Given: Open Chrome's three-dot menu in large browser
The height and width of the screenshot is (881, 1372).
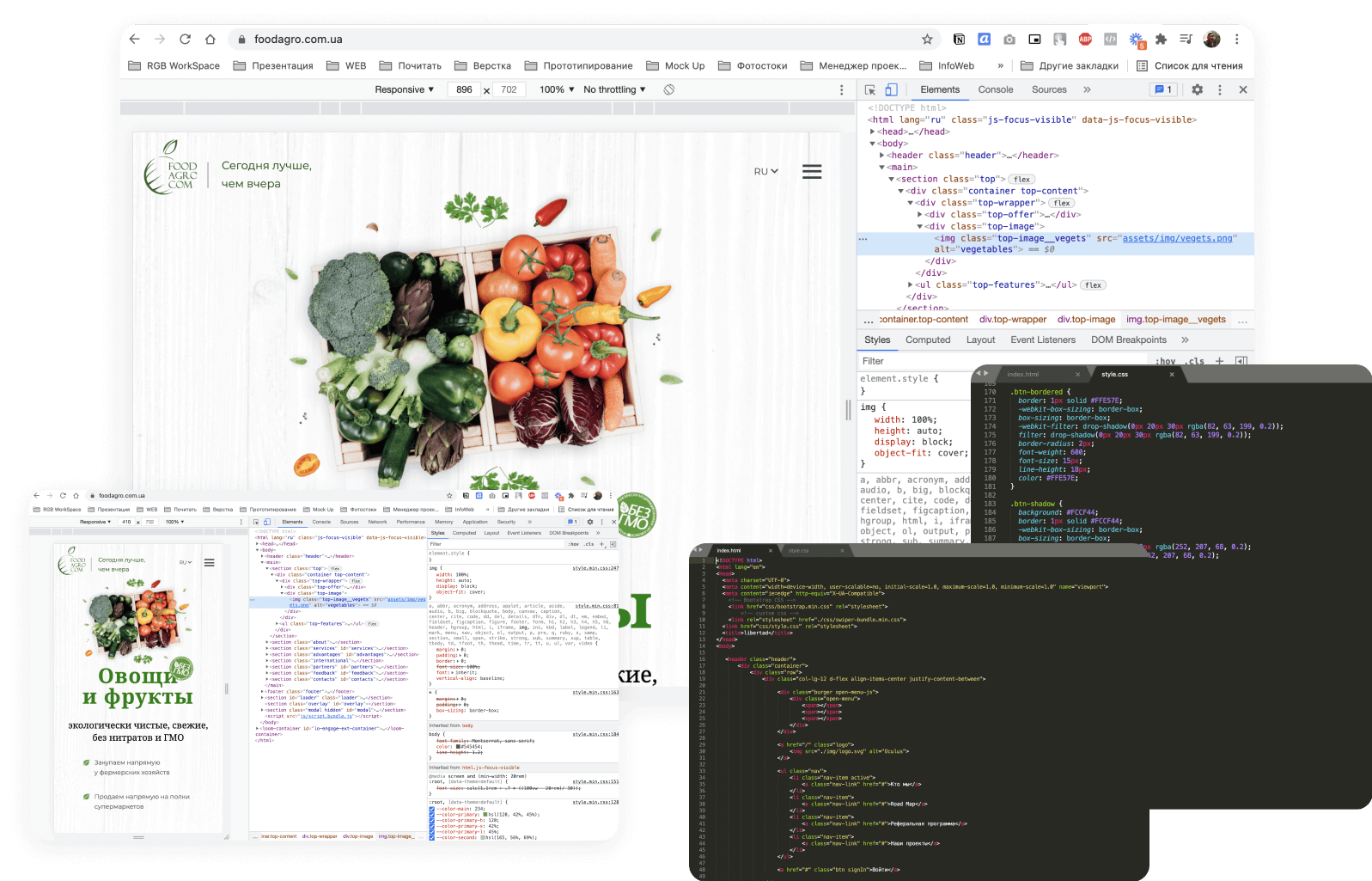Looking at the screenshot, I should [1236, 39].
